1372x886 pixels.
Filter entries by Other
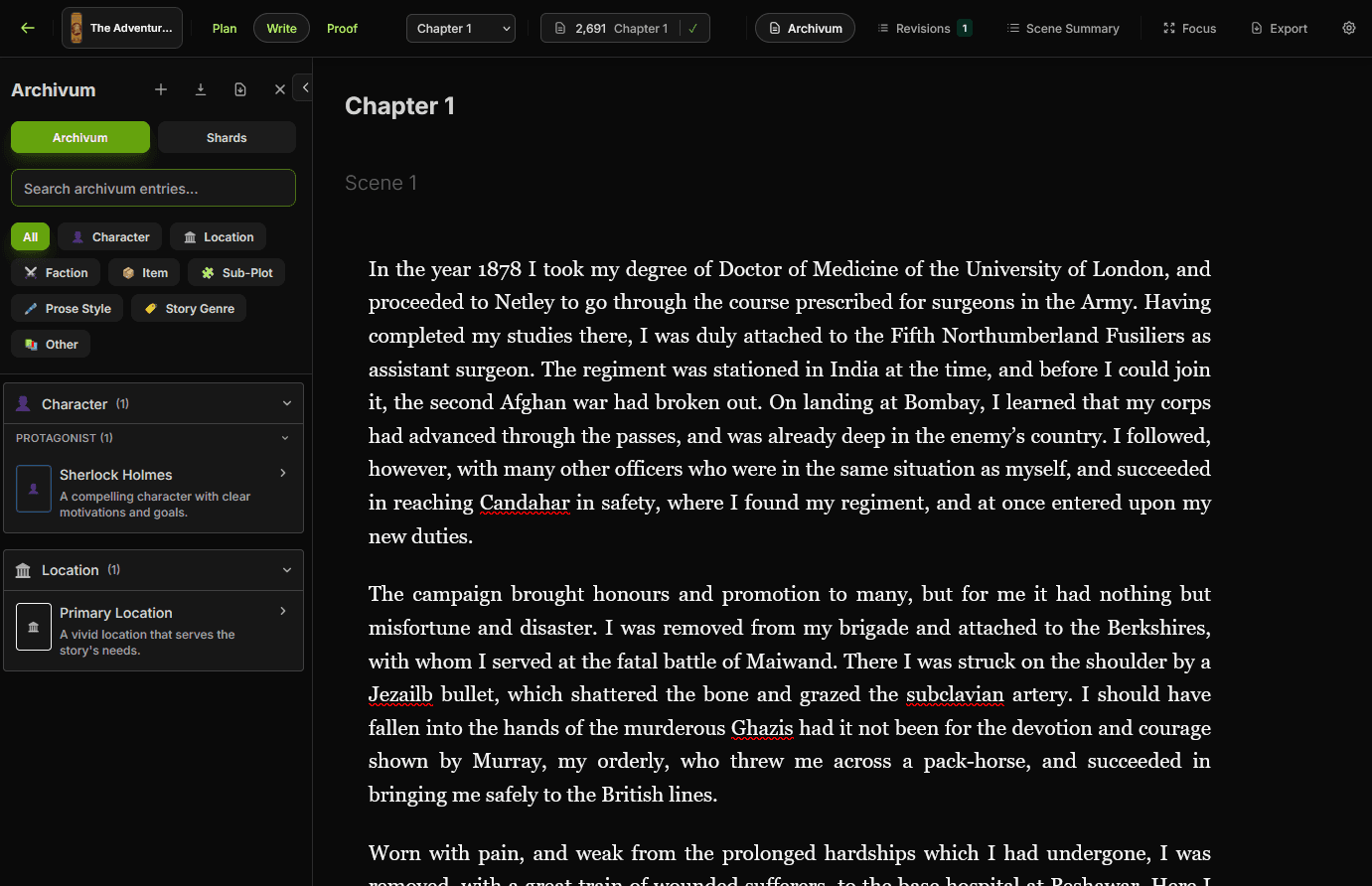point(51,344)
